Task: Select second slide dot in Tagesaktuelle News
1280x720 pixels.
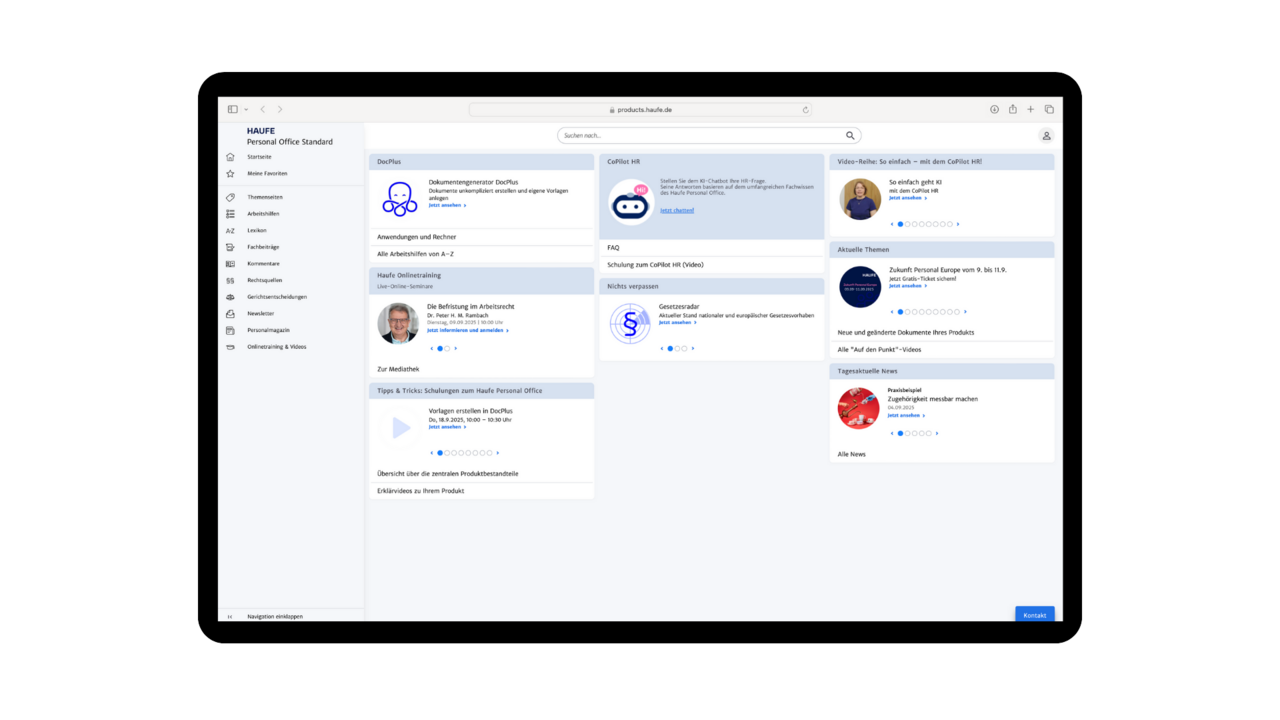Action: pos(908,434)
